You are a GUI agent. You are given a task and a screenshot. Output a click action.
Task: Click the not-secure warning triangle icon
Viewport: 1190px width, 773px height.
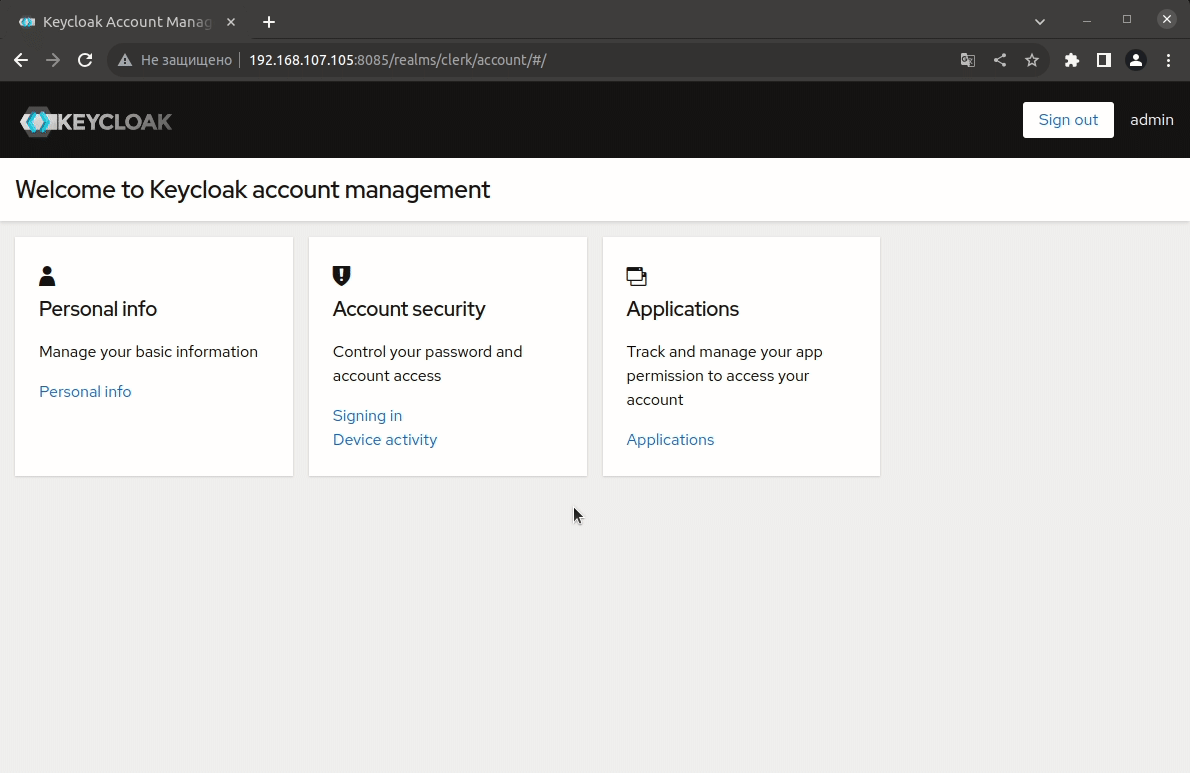(x=125, y=60)
